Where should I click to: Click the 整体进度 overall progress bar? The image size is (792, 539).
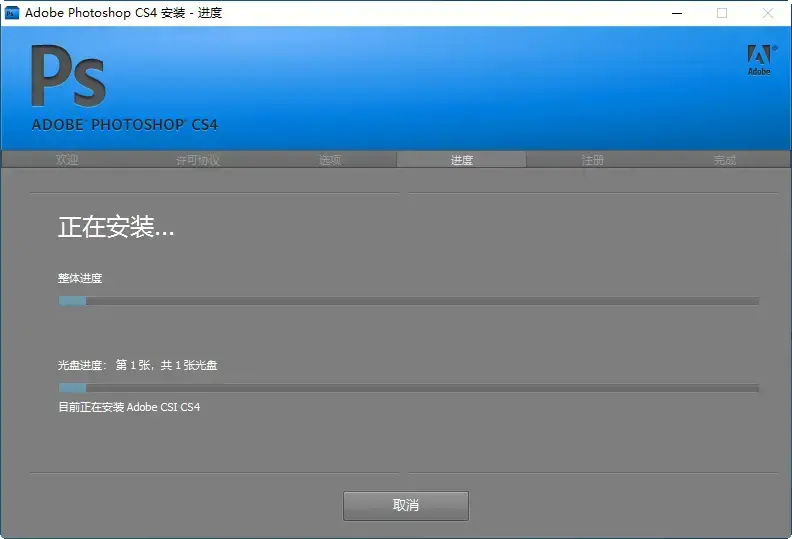[x=409, y=301]
